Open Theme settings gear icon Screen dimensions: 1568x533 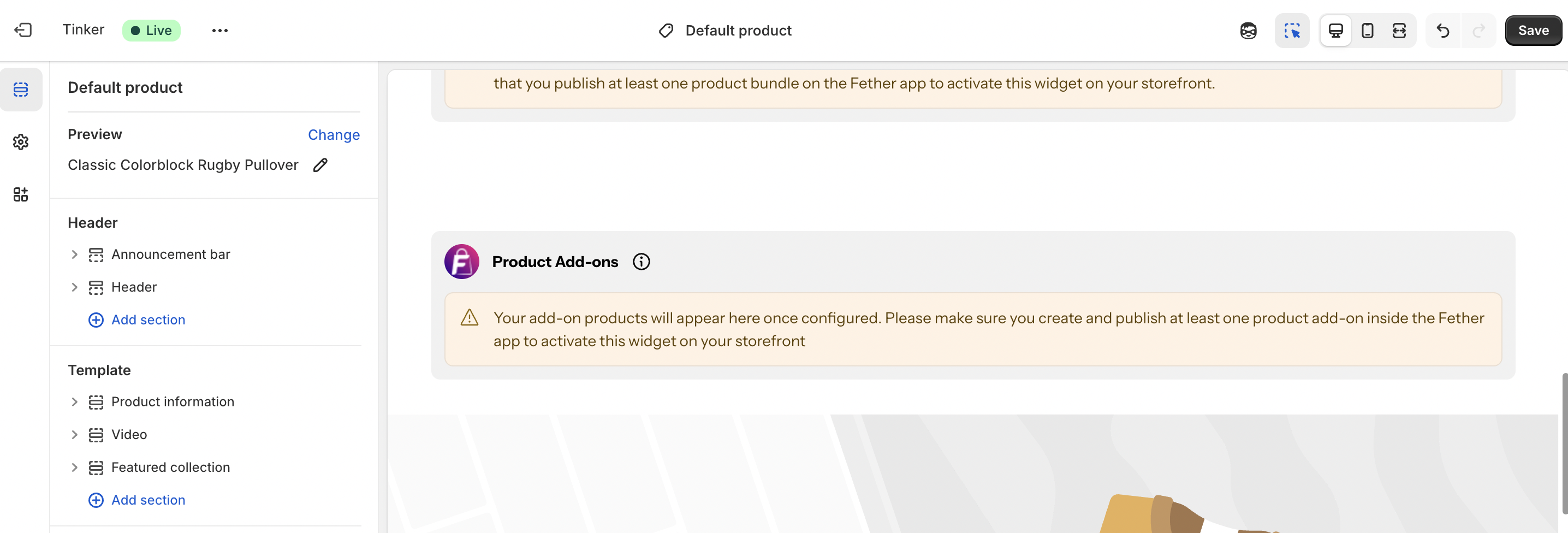(x=21, y=142)
